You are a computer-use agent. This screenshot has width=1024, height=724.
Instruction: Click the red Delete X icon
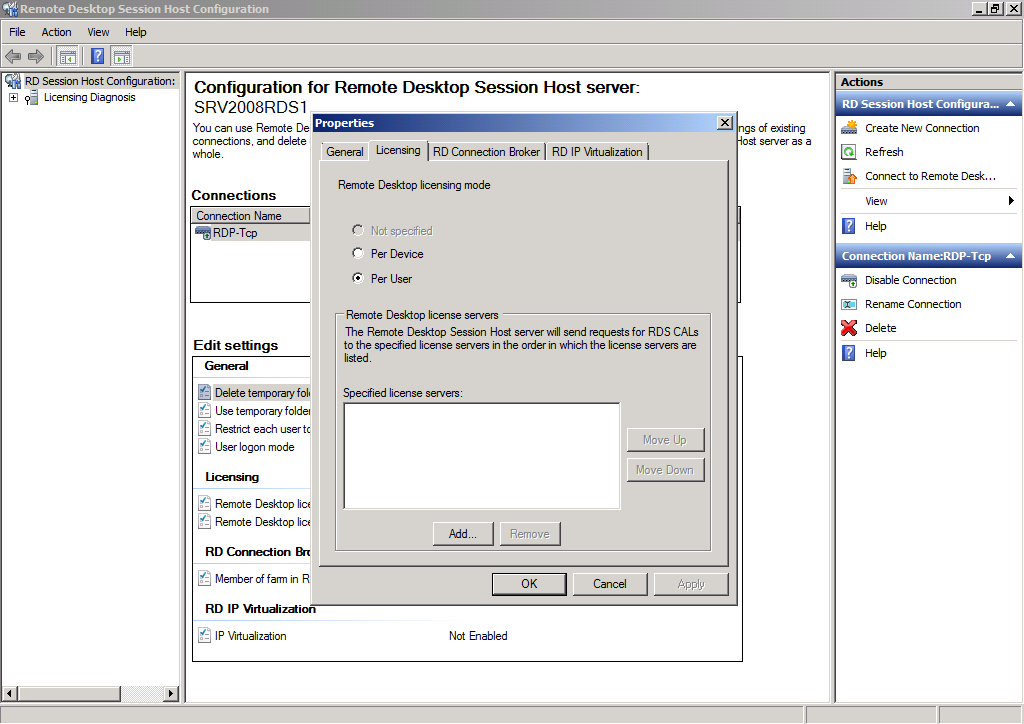point(849,328)
